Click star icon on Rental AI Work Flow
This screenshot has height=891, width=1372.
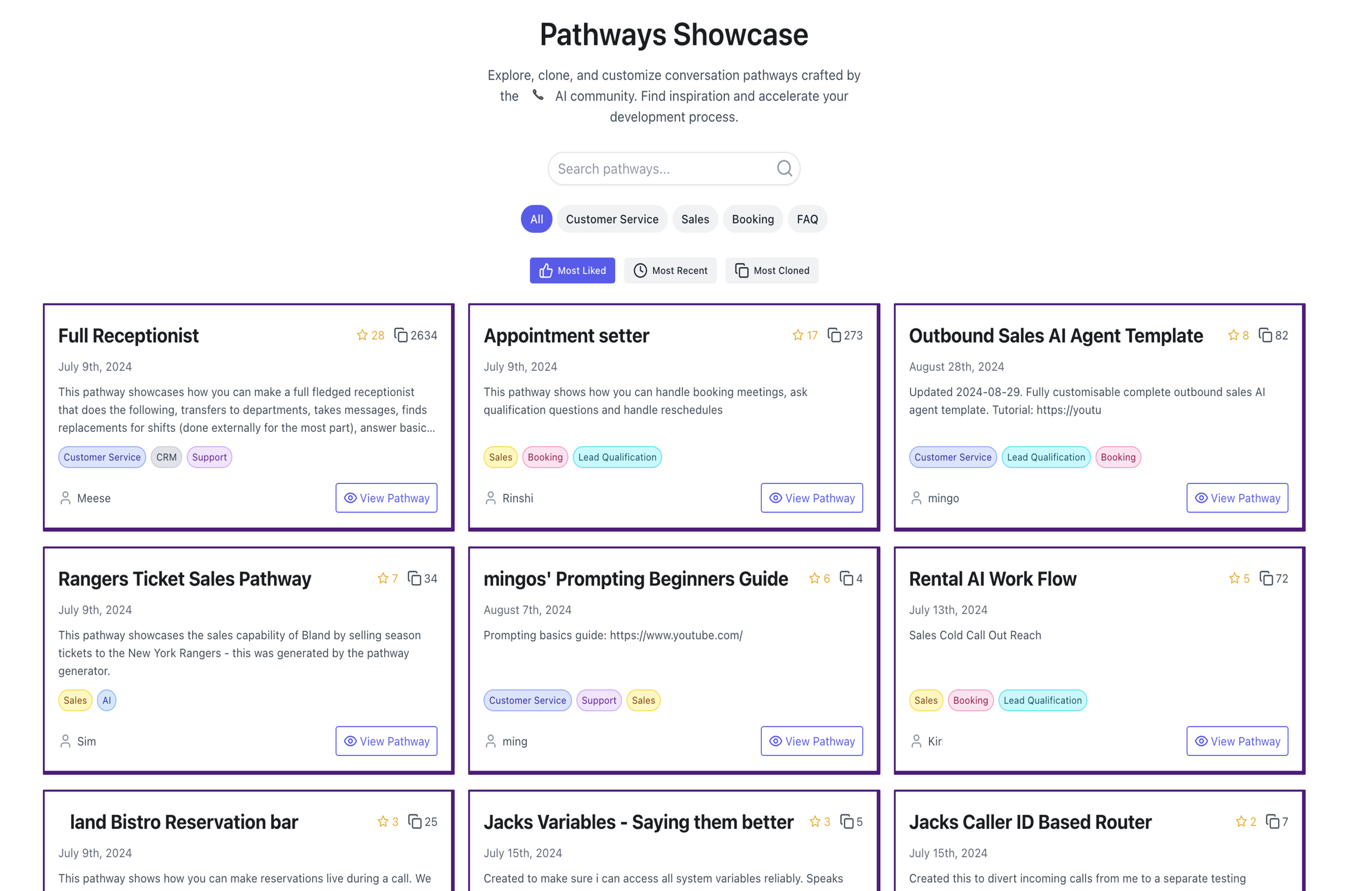[x=1234, y=579]
